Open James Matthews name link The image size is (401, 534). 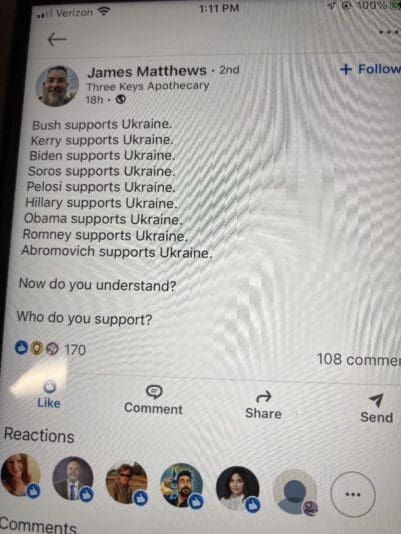click(147, 72)
